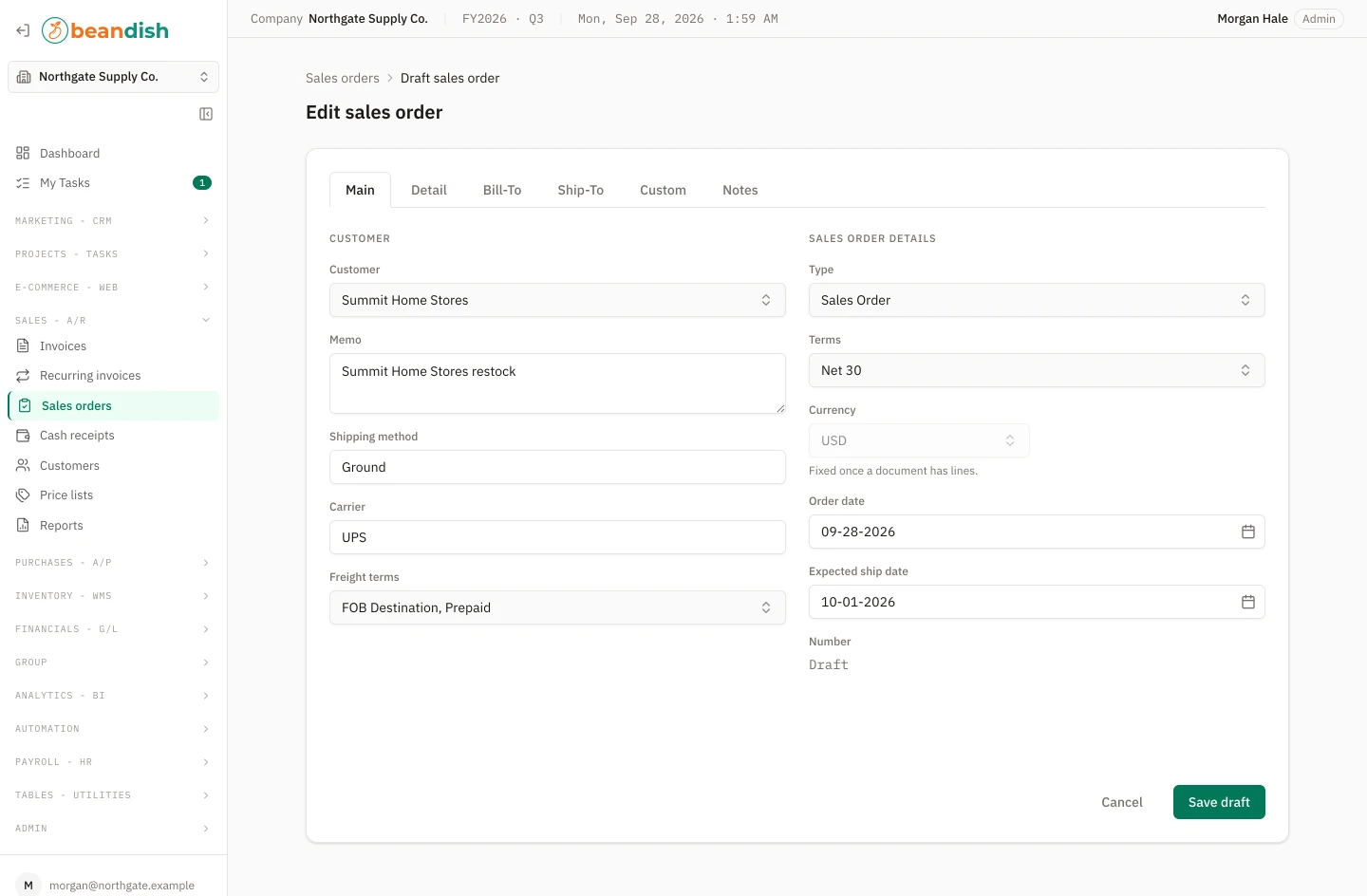Click the beandish logo
This screenshot has height=896, width=1367.
(x=105, y=30)
